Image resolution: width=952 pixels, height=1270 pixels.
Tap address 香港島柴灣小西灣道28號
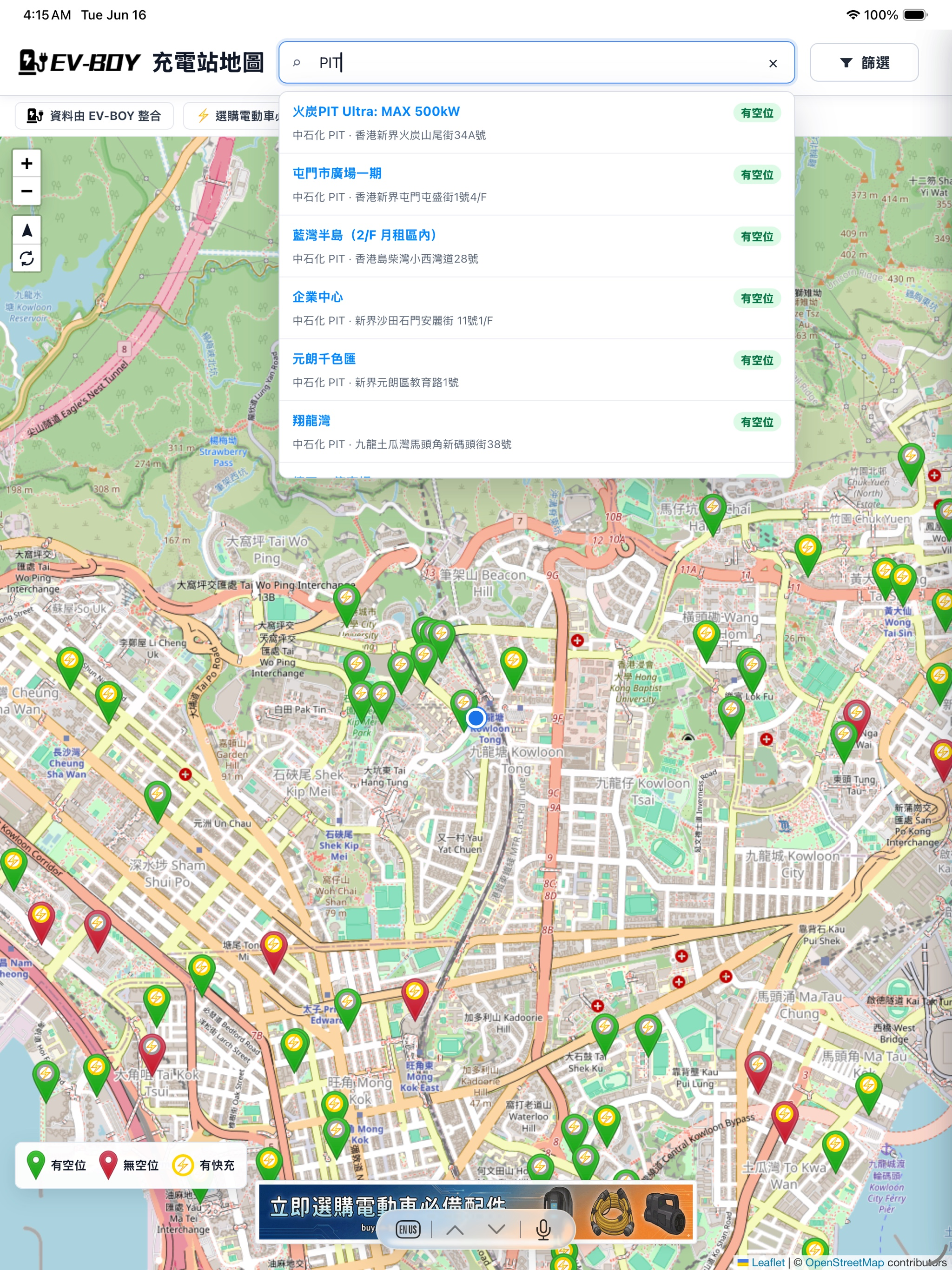tap(416, 259)
